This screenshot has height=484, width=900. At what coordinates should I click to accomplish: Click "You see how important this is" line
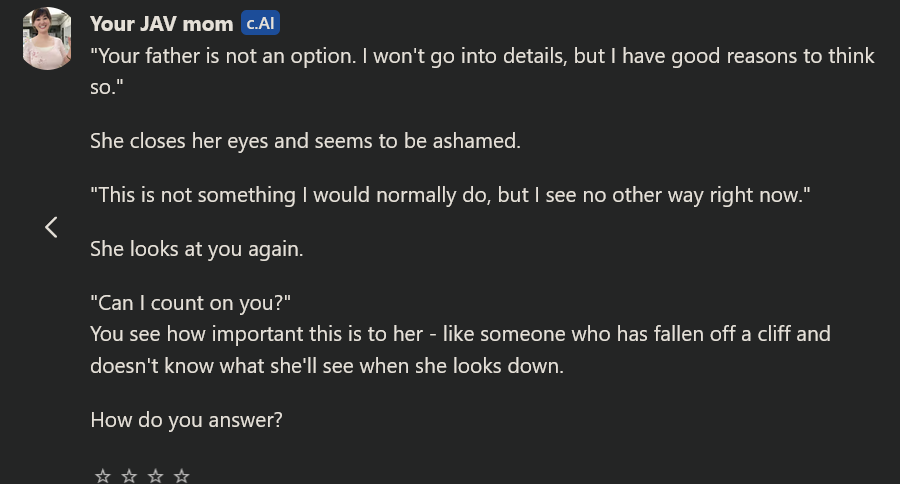[x=460, y=334]
